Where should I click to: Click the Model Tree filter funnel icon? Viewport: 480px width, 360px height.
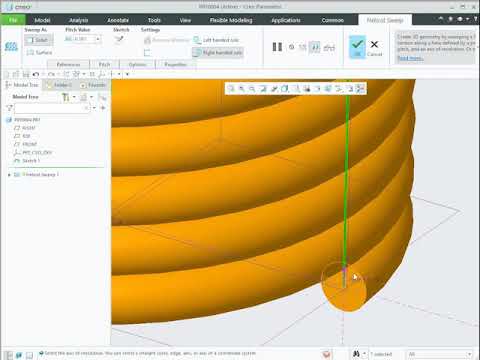click(x=9, y=108)
